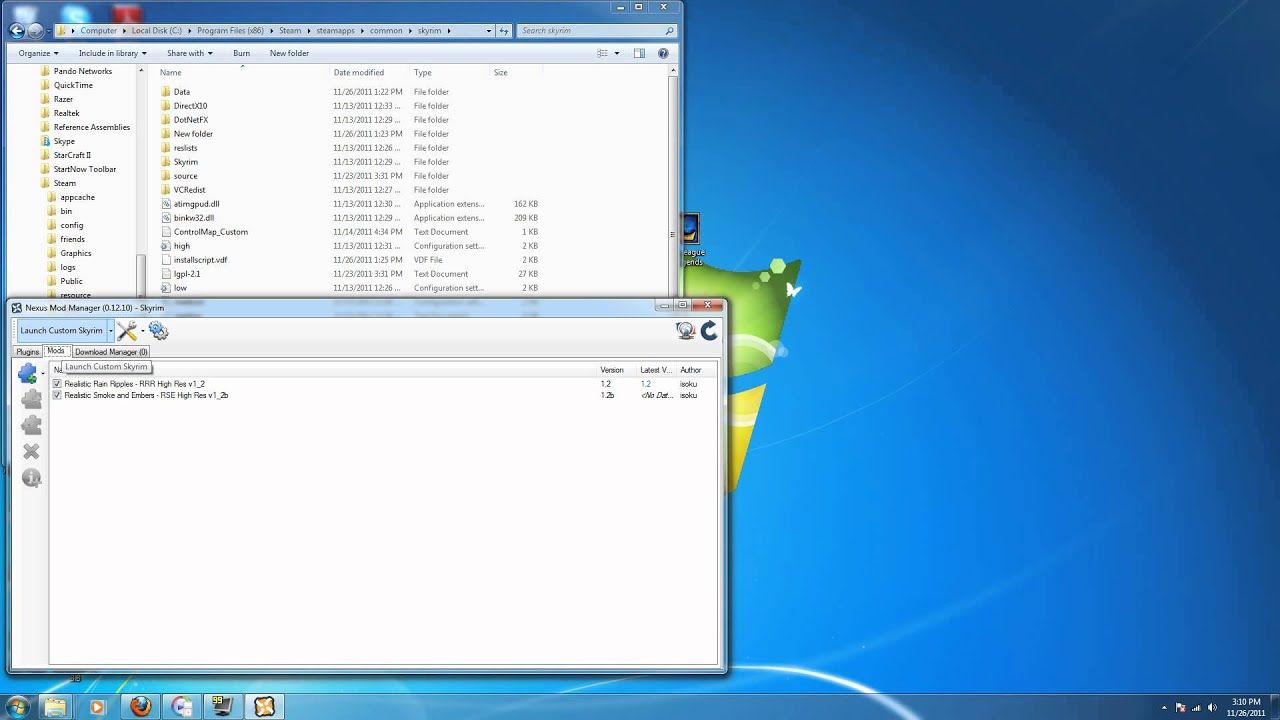
Task: Click the Nexus login status globe icon
Action: (685, 330)
